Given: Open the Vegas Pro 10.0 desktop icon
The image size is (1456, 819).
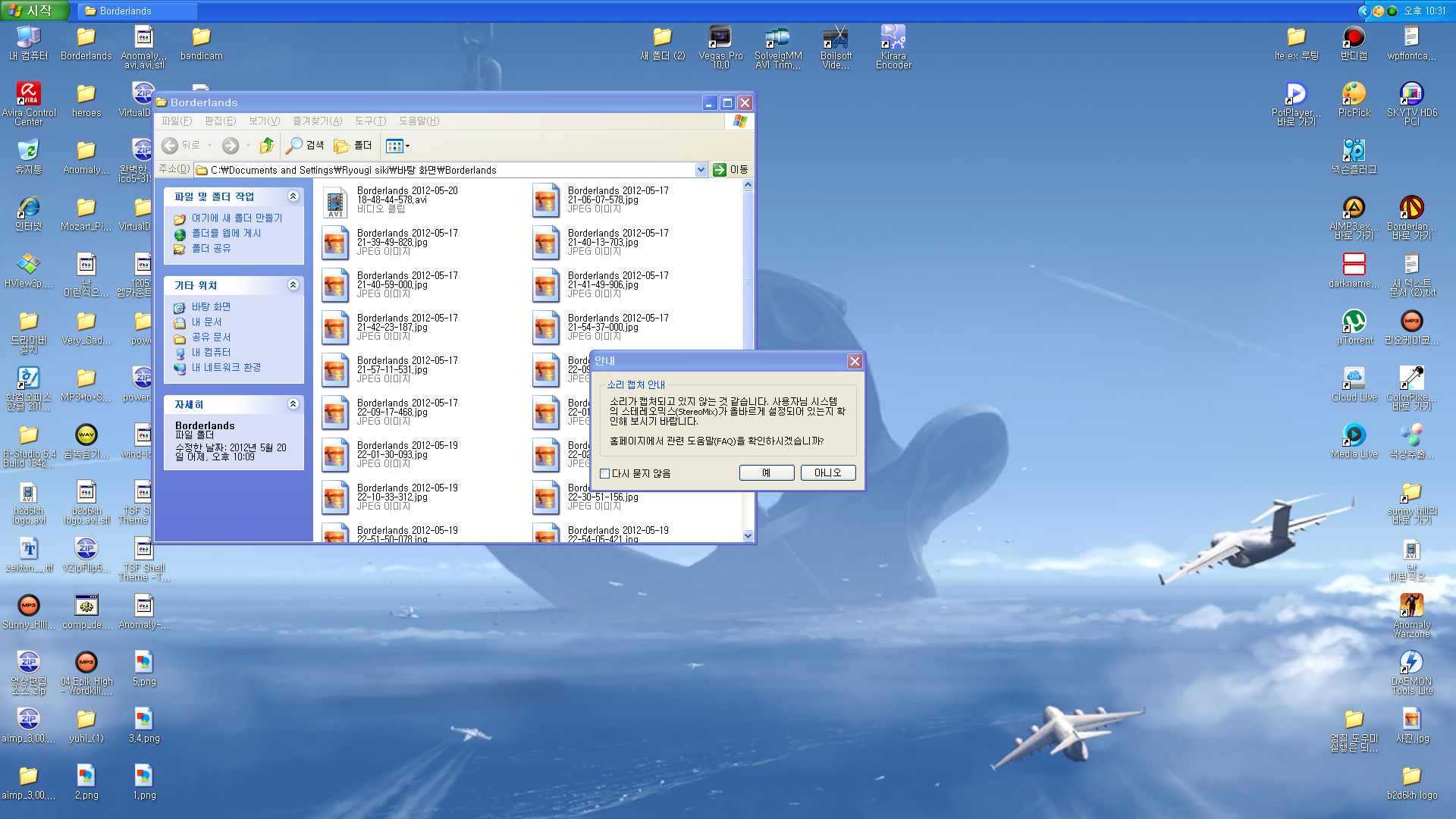Looking at the screenshot, I should click(720, 47).
